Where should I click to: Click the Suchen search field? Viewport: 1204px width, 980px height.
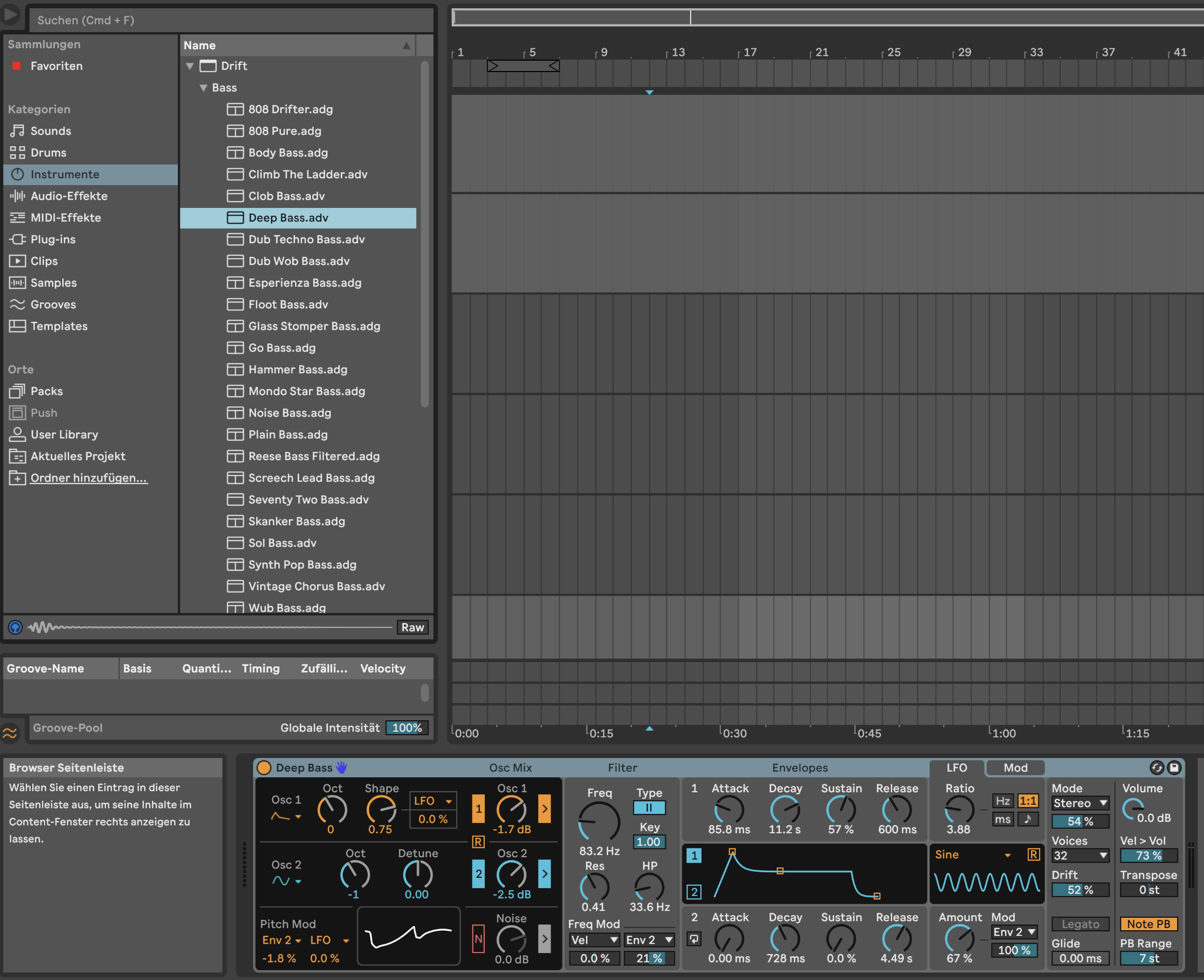coord(231,20)
